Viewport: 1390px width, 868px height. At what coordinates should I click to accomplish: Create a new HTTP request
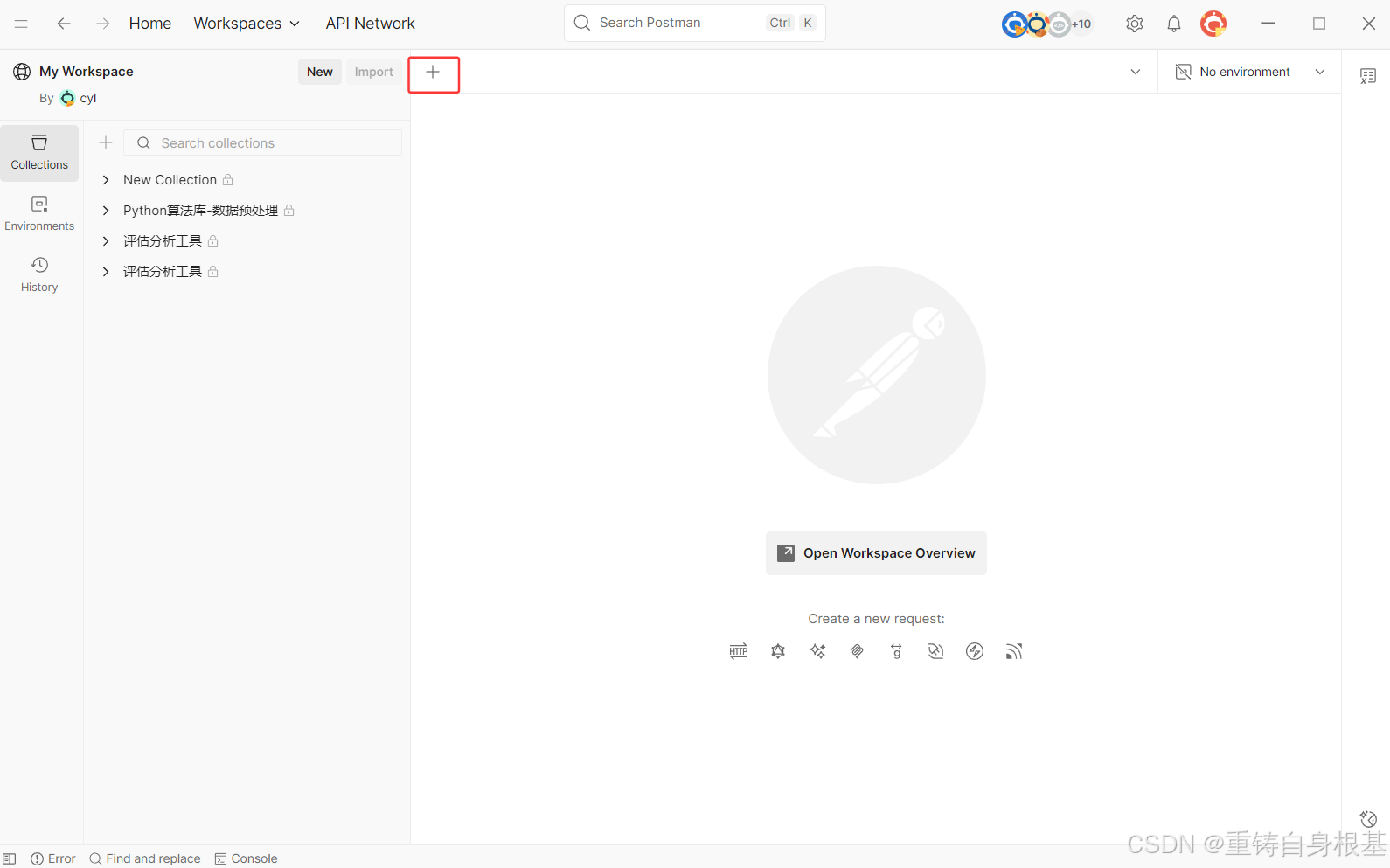pyautogui.click(x=739, y=651)
